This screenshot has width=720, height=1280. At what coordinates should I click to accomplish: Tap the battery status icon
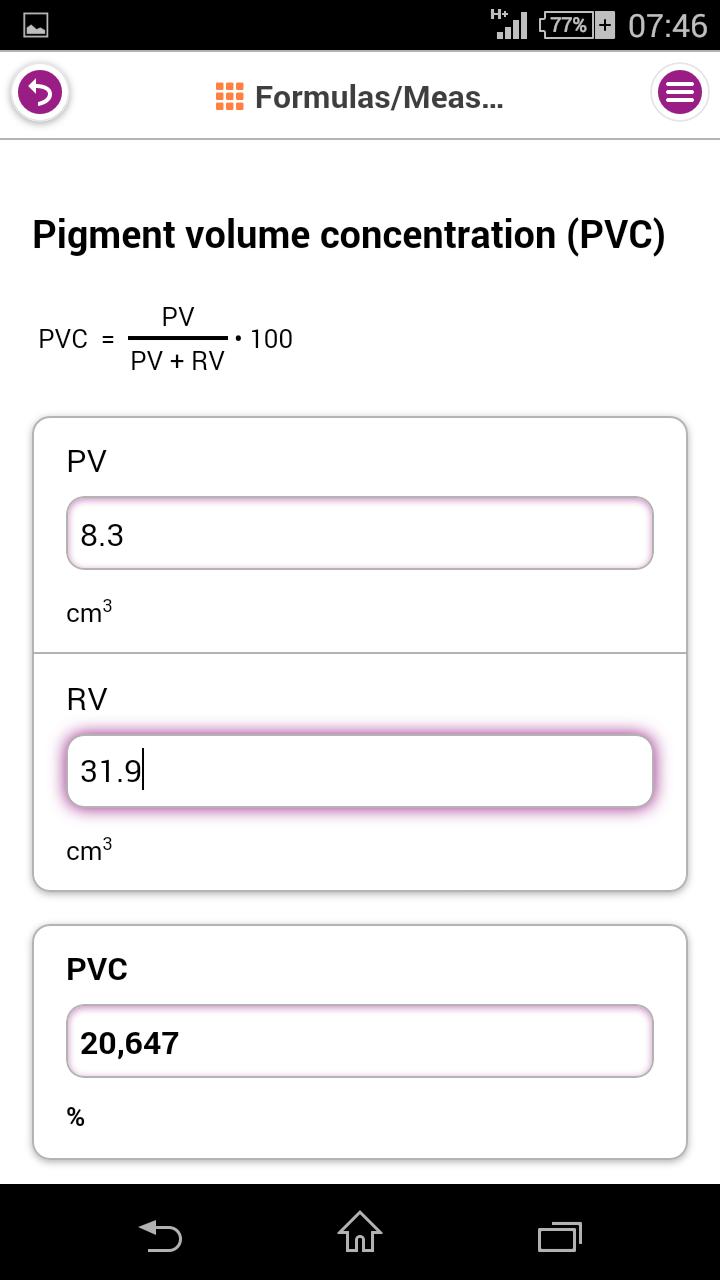pyautogui.click(x=577, y=25)
